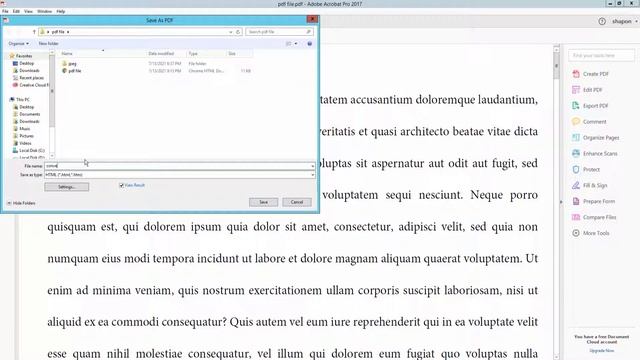The width and height of the screenshot is (640, 360).
Task: Open the Enhance Scans tool
Action: (595, 153)
